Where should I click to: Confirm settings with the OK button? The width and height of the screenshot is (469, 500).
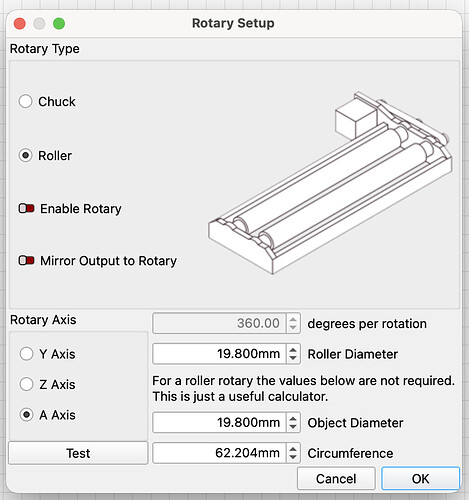tap(420, 478)
